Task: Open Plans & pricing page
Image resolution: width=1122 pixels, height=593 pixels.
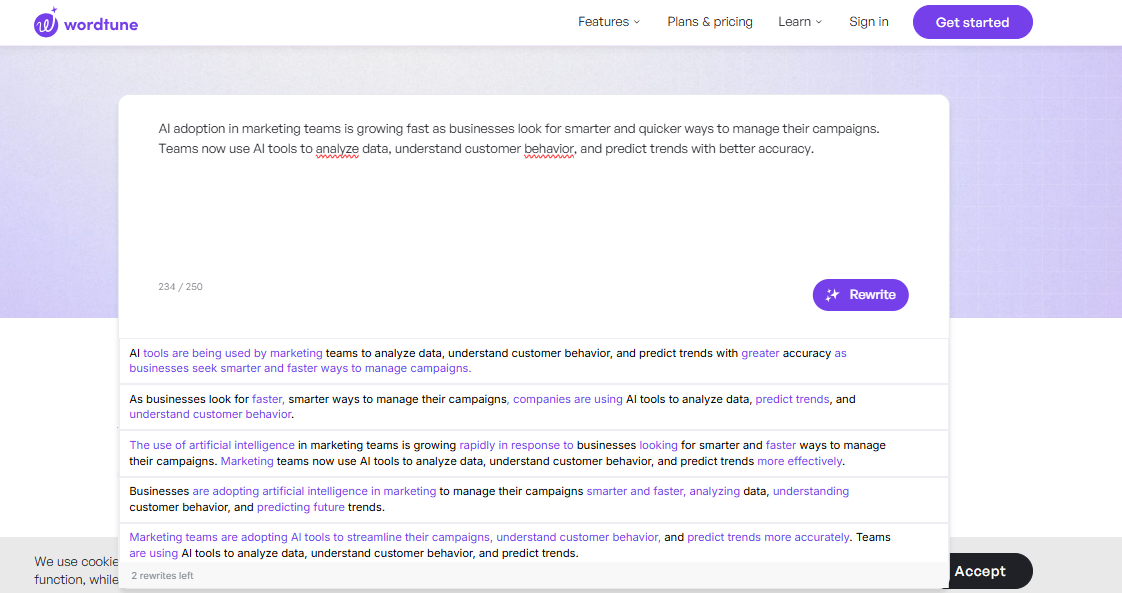Action: [709, 22]
